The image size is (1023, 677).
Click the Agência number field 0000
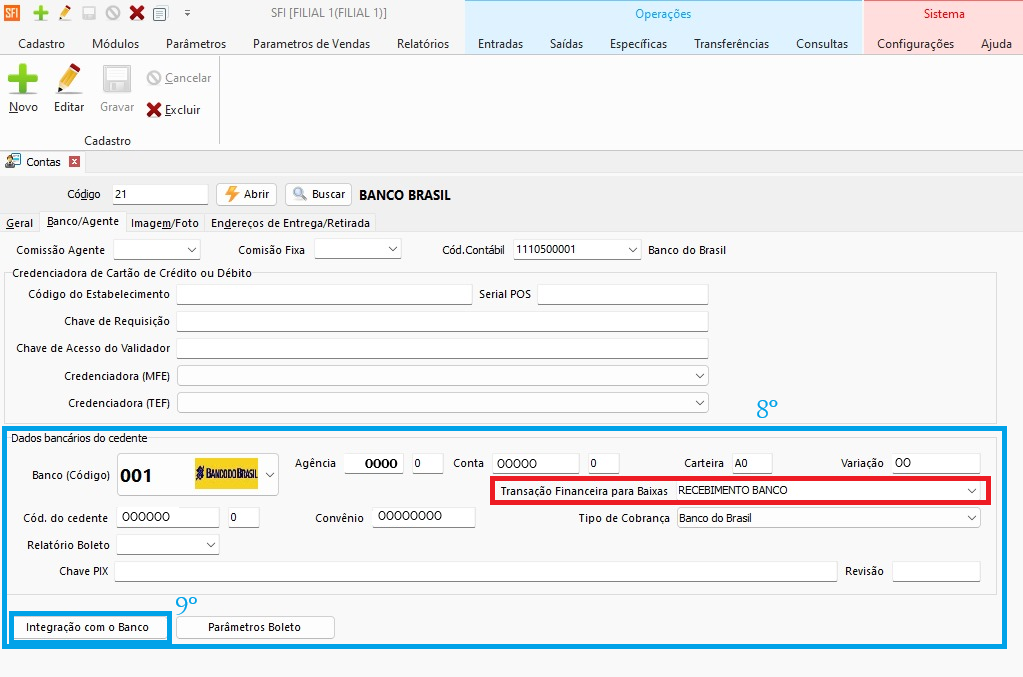(x=374, y=464)
